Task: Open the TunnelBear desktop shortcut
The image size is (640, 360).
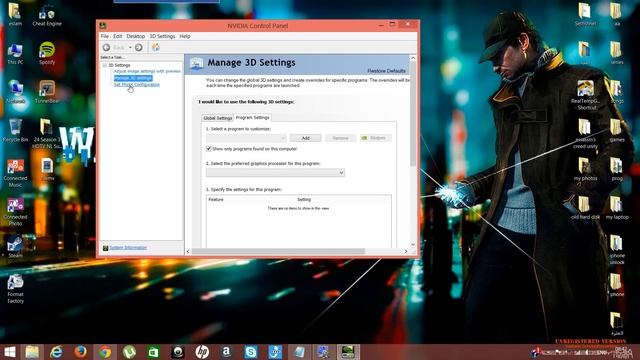Action: pos(47,92)
